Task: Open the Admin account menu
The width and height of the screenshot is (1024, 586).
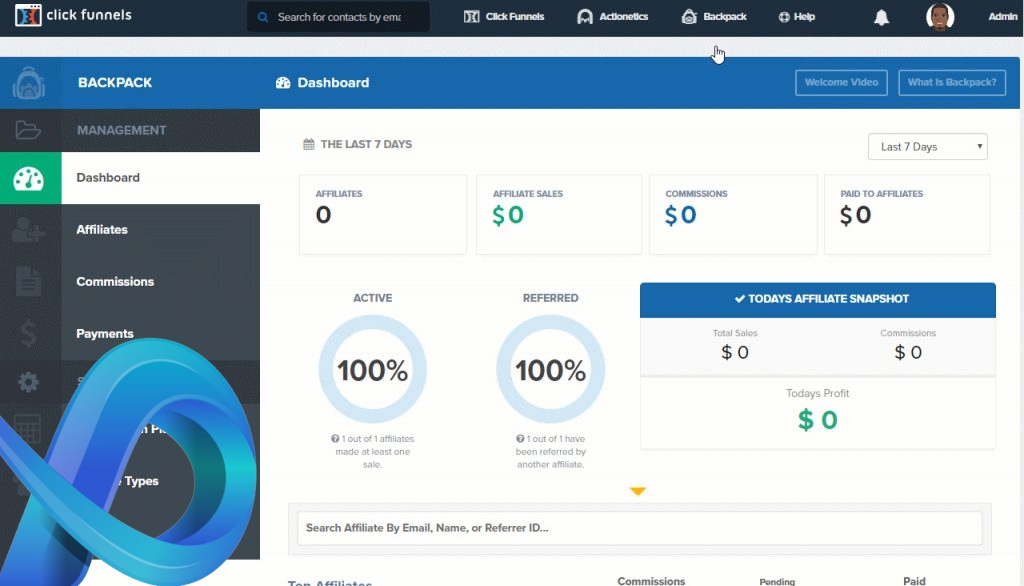Action: [x=1002, y=17]
